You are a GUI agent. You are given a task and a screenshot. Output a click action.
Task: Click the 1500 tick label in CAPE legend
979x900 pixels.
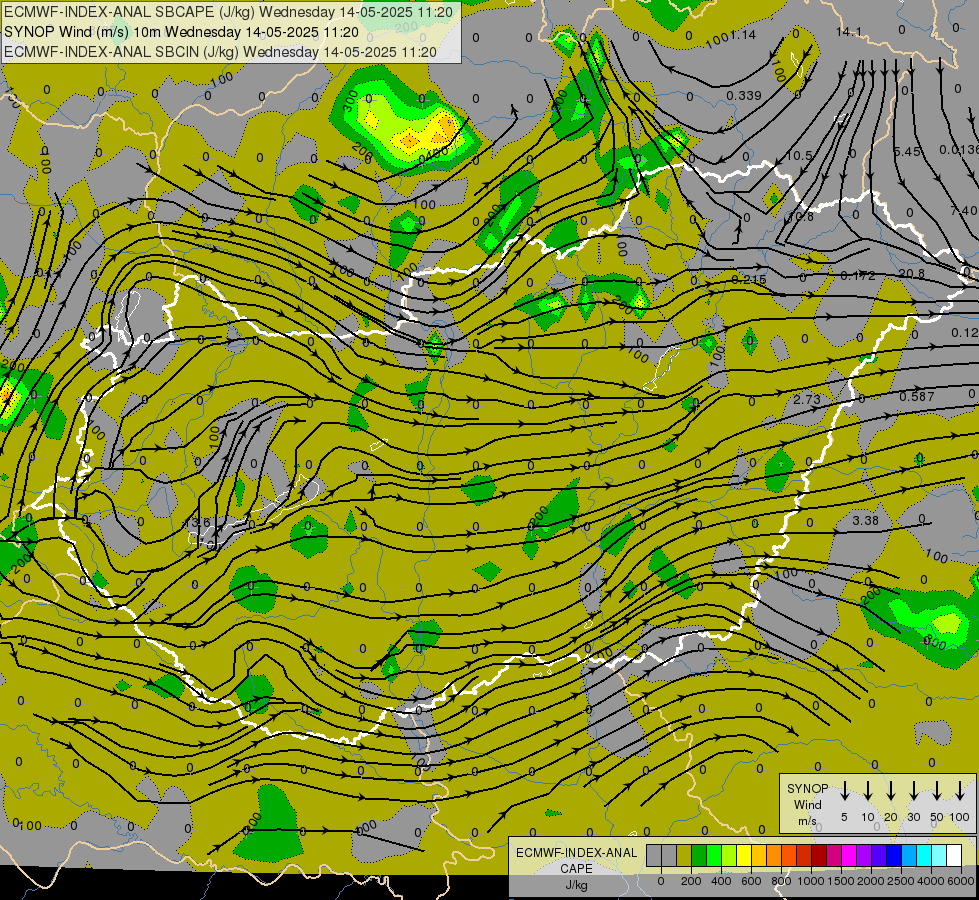840,881
